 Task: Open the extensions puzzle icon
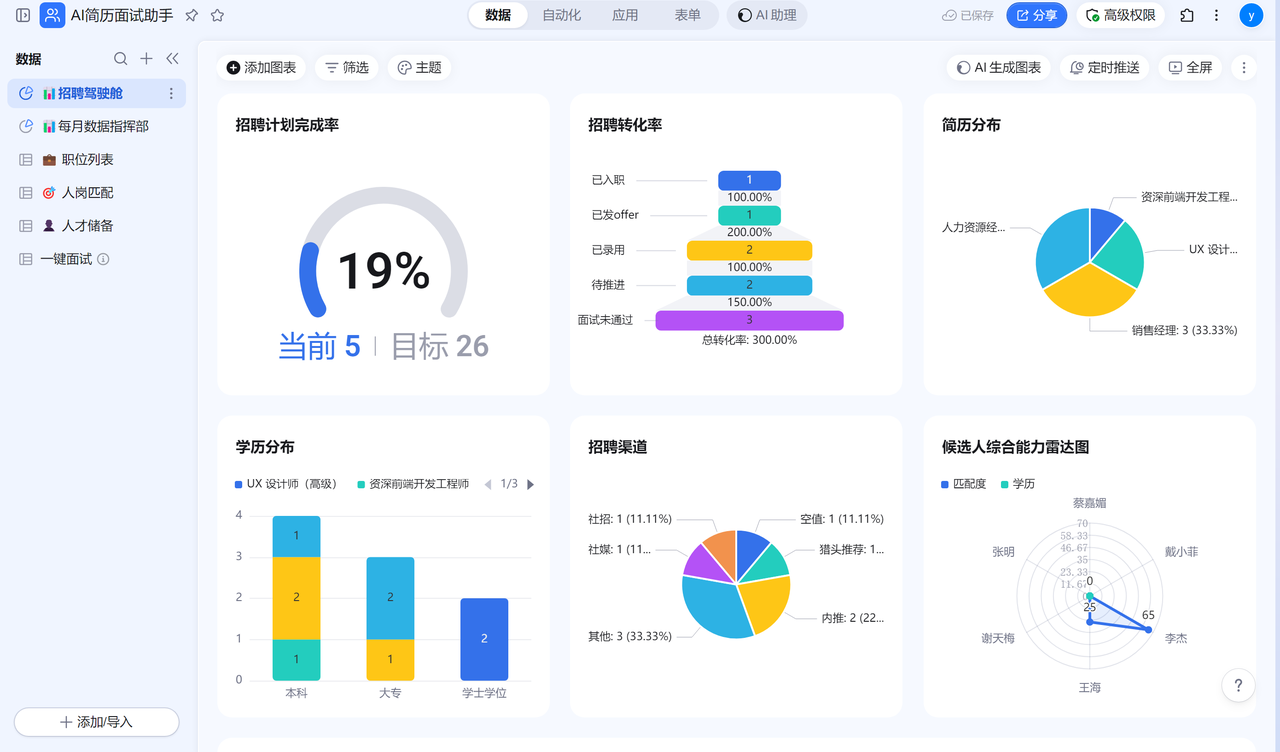[1187, 15]
